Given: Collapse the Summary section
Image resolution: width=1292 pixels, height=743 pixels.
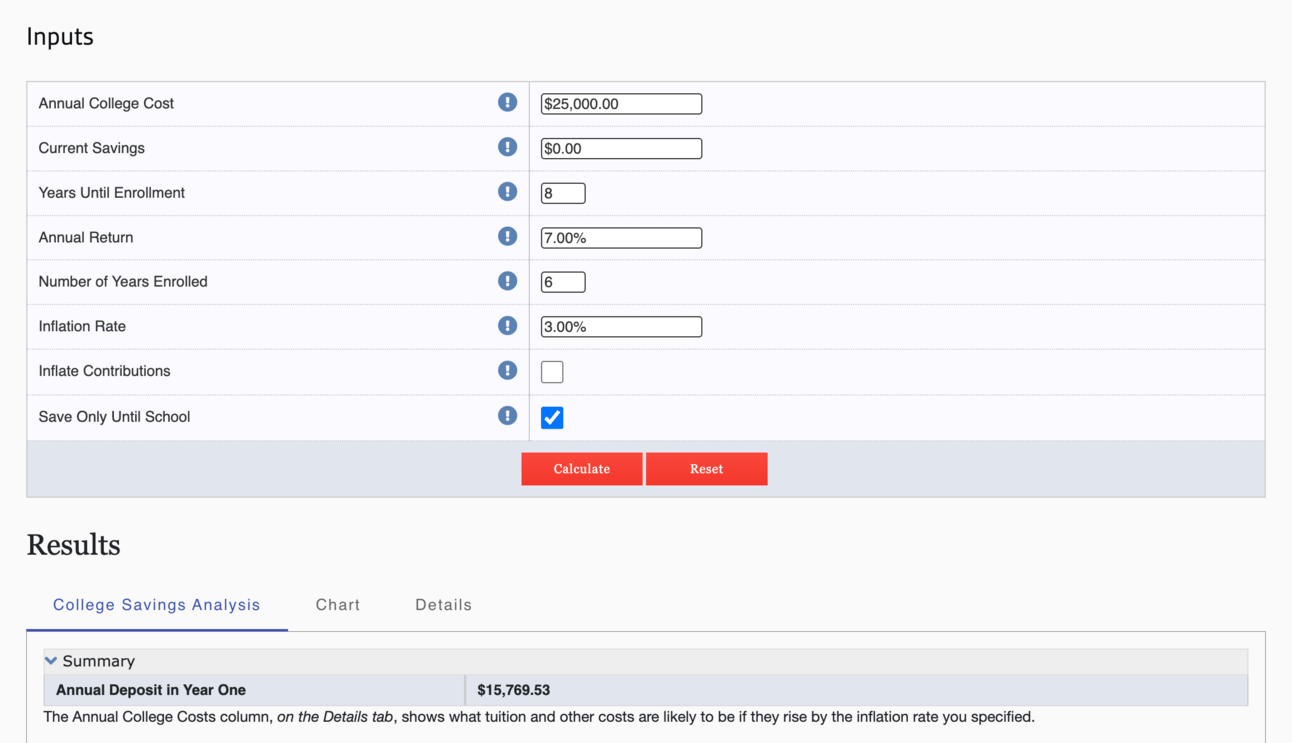Looking at the screenshot, I should (x=51, y=661).
